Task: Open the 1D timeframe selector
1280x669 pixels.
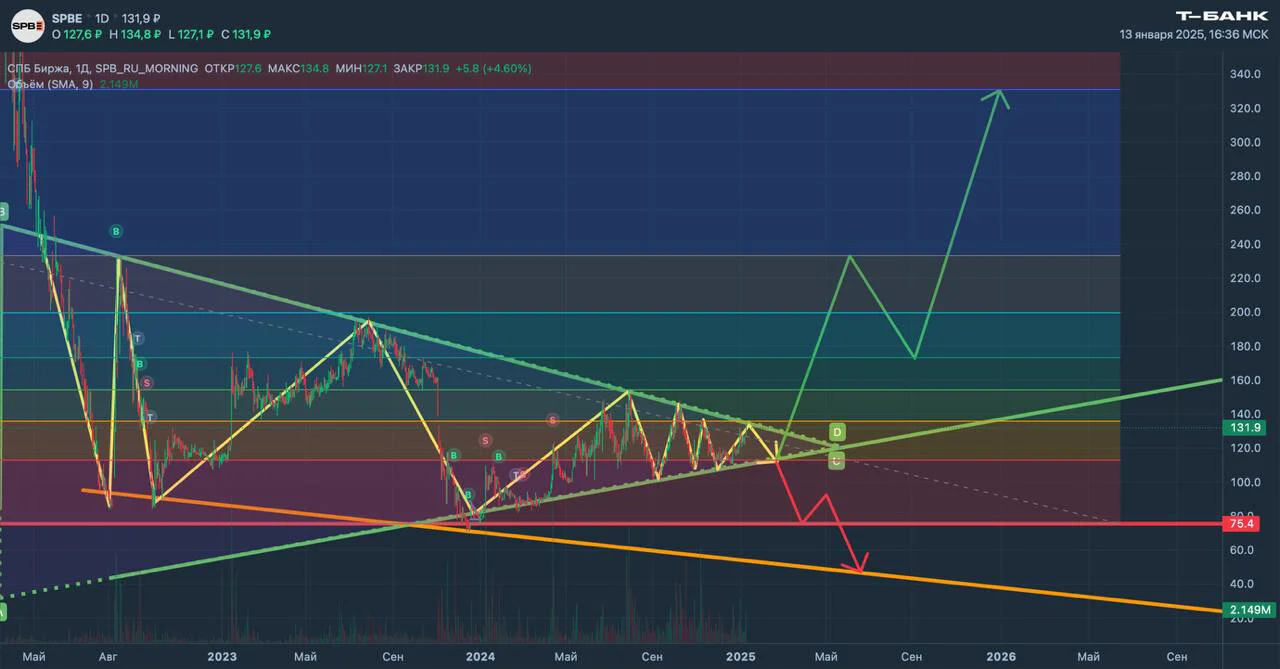Action: [102, 19]
